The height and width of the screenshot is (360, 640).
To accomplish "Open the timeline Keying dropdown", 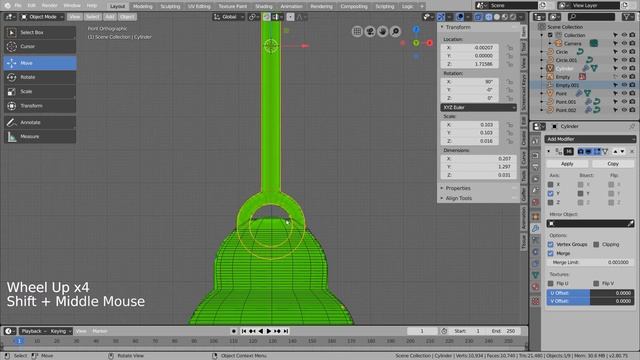I will click(61, 331).
